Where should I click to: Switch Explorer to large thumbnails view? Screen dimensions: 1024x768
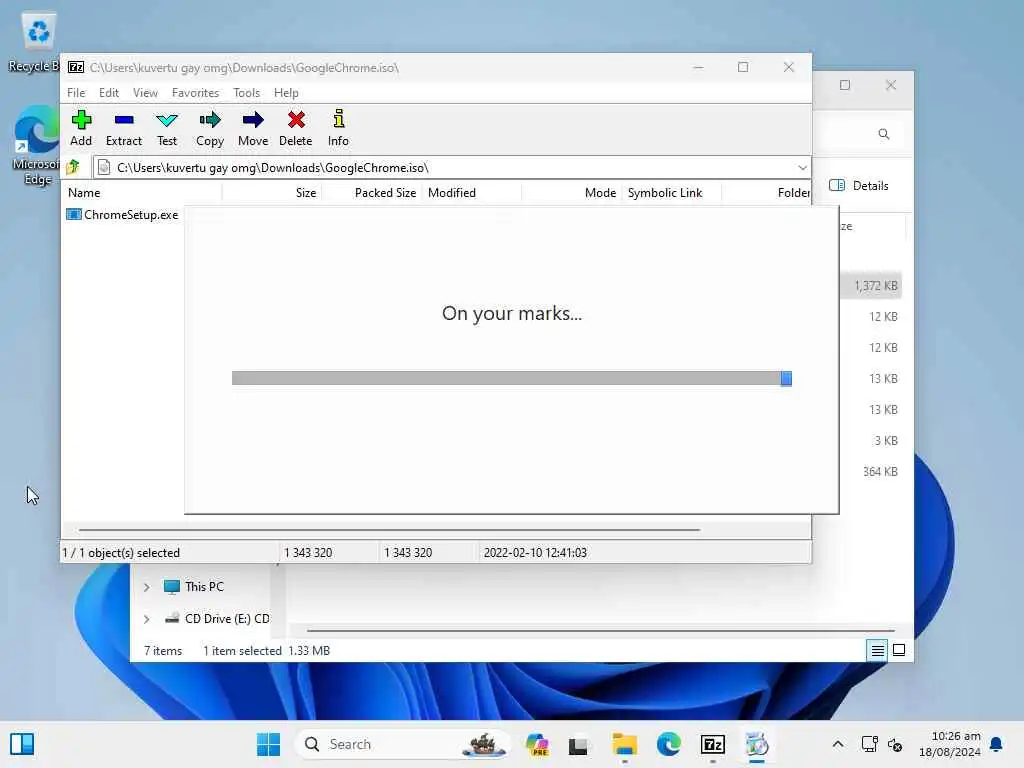tap(899, 650)
